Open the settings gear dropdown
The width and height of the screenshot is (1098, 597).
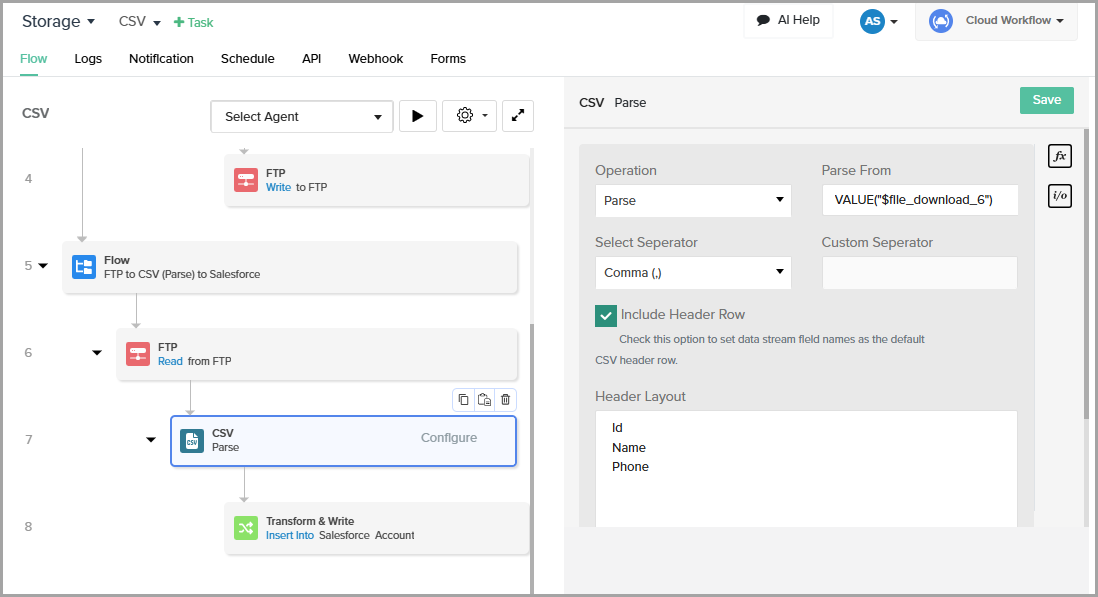469,116
